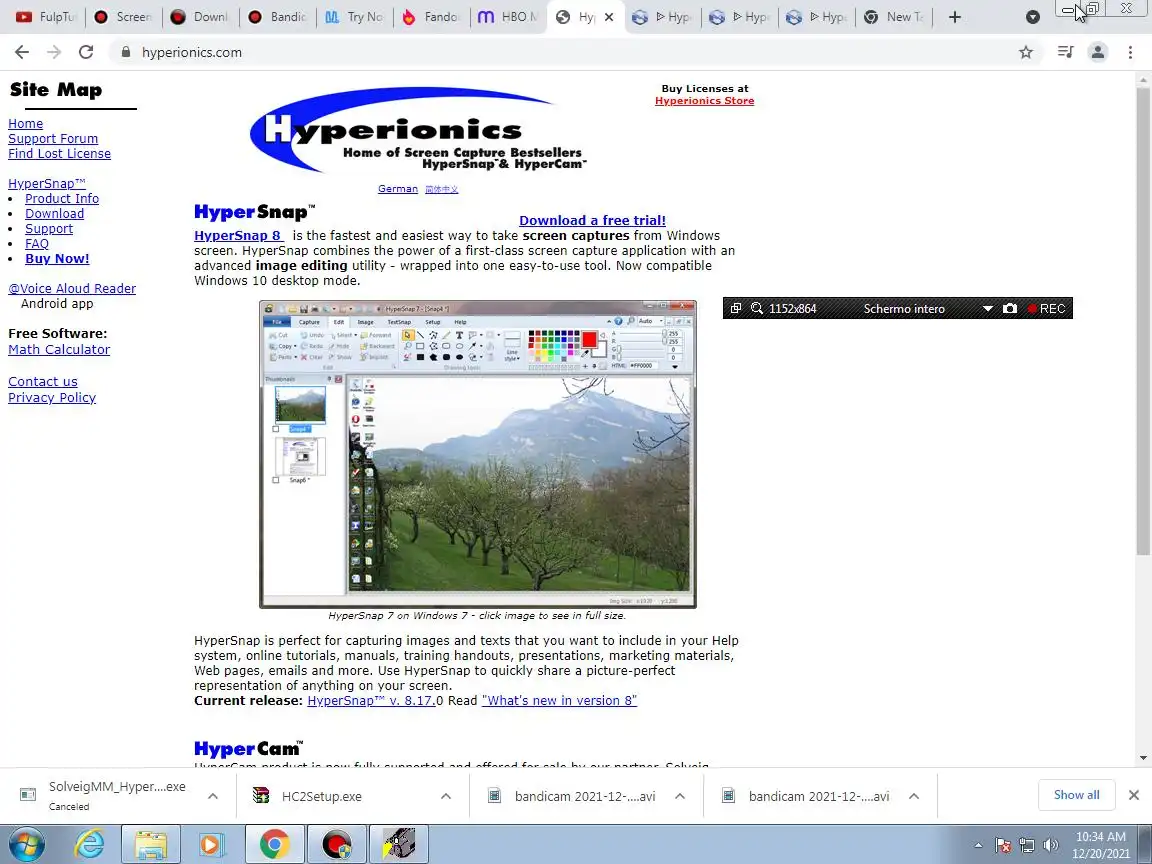Switch to the Bandicam tab
The width and height of the screenshot is (1152, 864).
point(277,17)
